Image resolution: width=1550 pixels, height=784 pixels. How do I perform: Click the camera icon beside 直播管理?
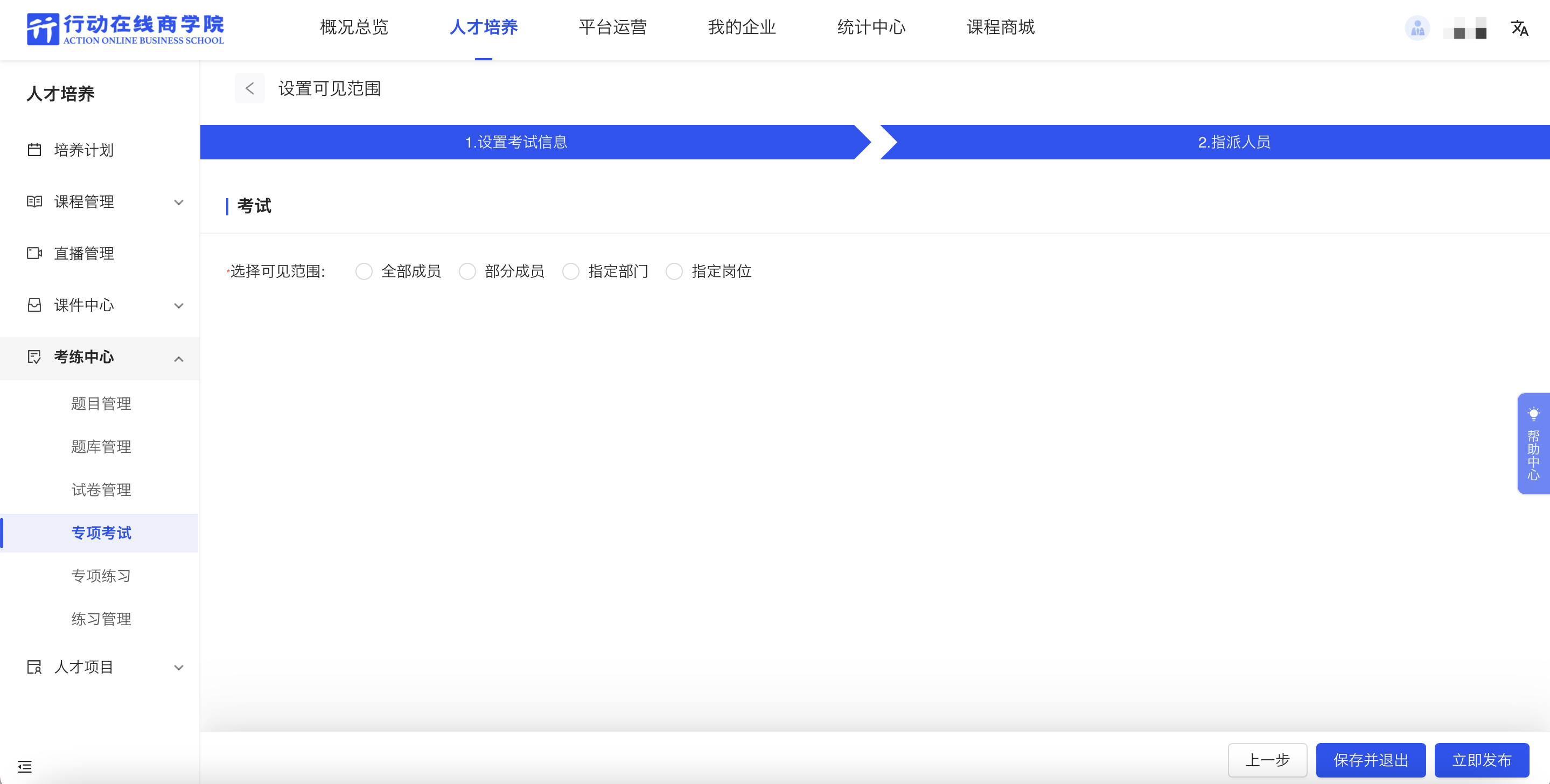(34, 253)
